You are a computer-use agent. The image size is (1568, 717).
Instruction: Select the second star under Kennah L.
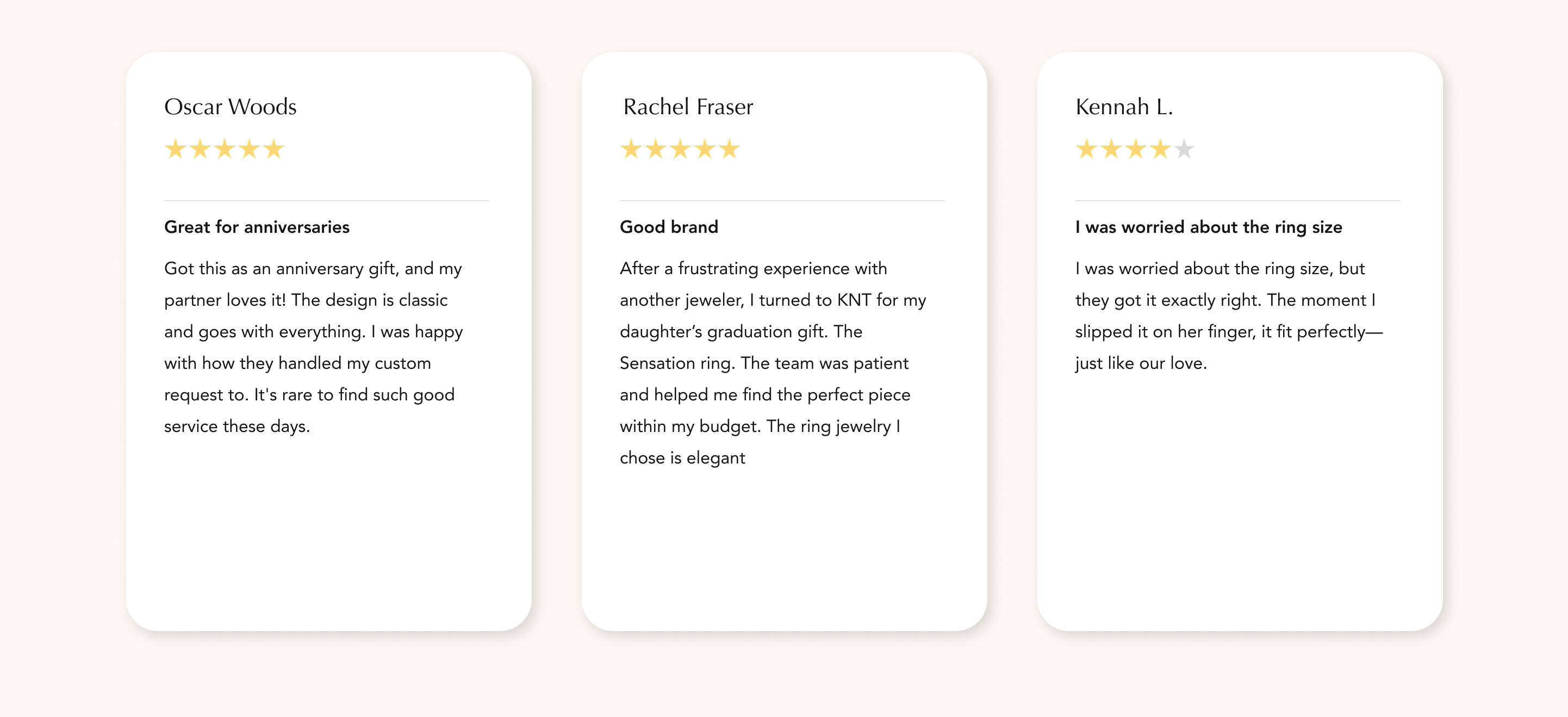[x=1111, y=149]
